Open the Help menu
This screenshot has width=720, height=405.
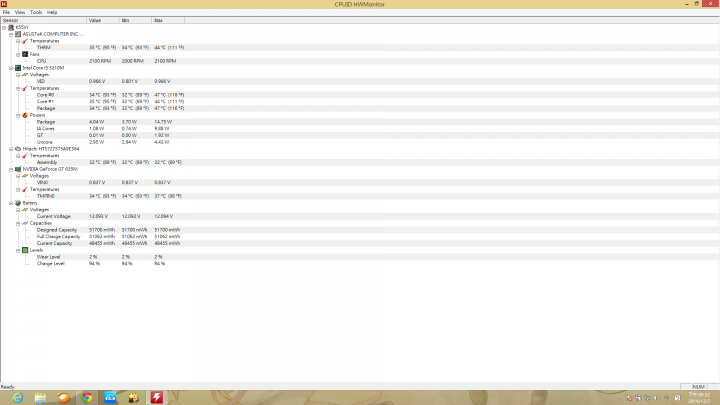pos(52,12)
